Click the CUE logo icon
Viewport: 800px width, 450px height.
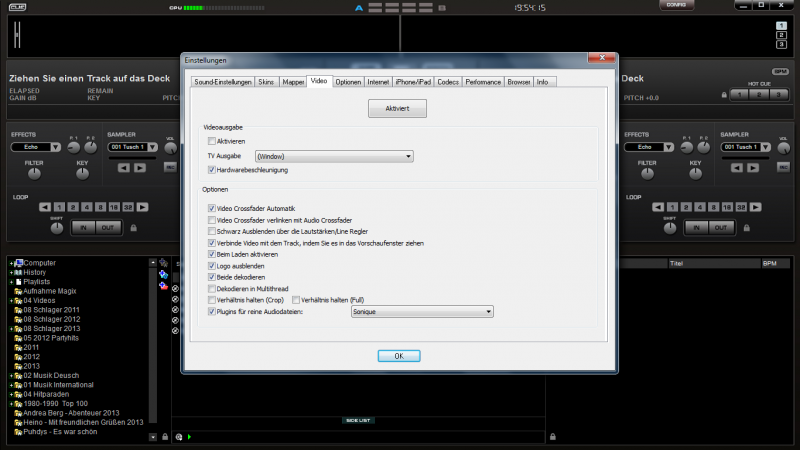click(x=17, y=7)
